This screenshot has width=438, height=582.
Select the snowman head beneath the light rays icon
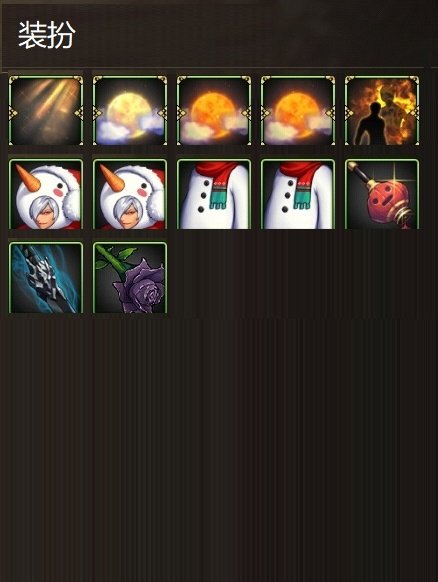click(x=46, y=194)
